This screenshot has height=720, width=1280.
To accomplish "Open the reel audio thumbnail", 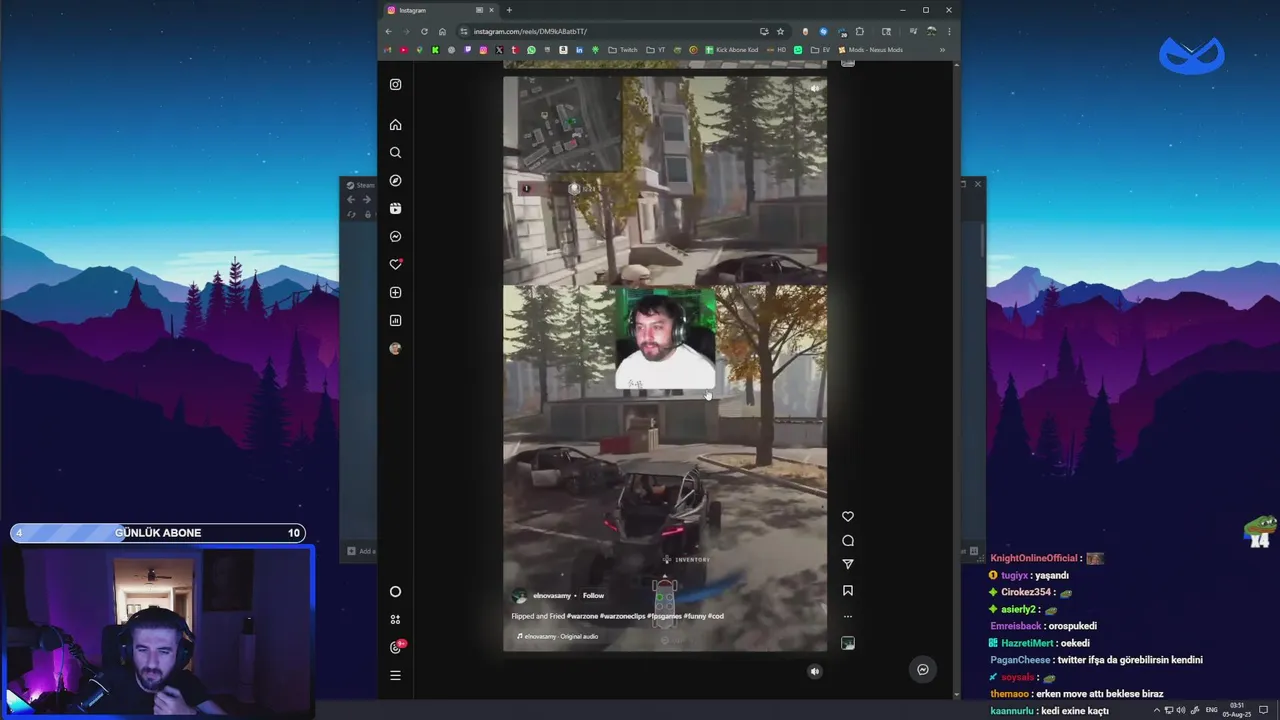I will (848, 643).
